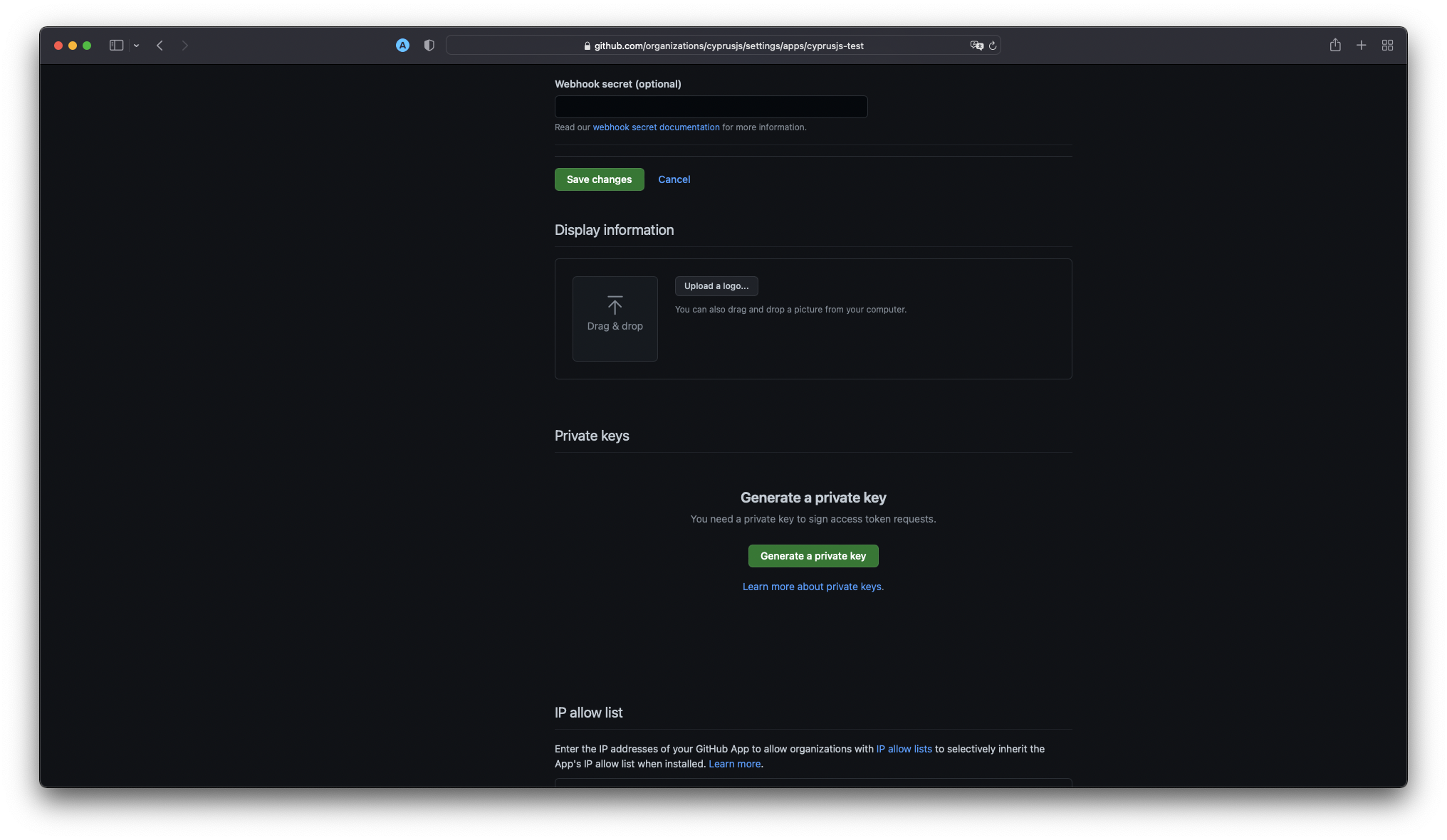Image resolution: width=1447 pixels, height=840 pixels.
Task: Click the shield security icon
Action: [429, 45]
